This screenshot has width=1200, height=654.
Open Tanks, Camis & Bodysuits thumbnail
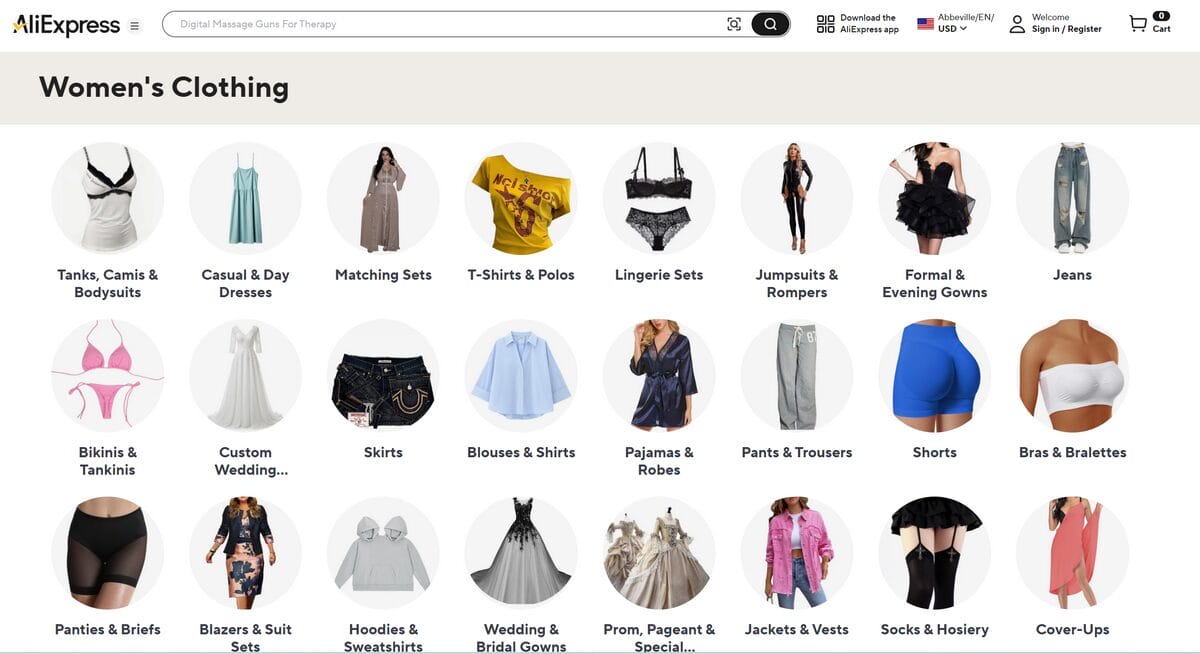coord(108,198)
